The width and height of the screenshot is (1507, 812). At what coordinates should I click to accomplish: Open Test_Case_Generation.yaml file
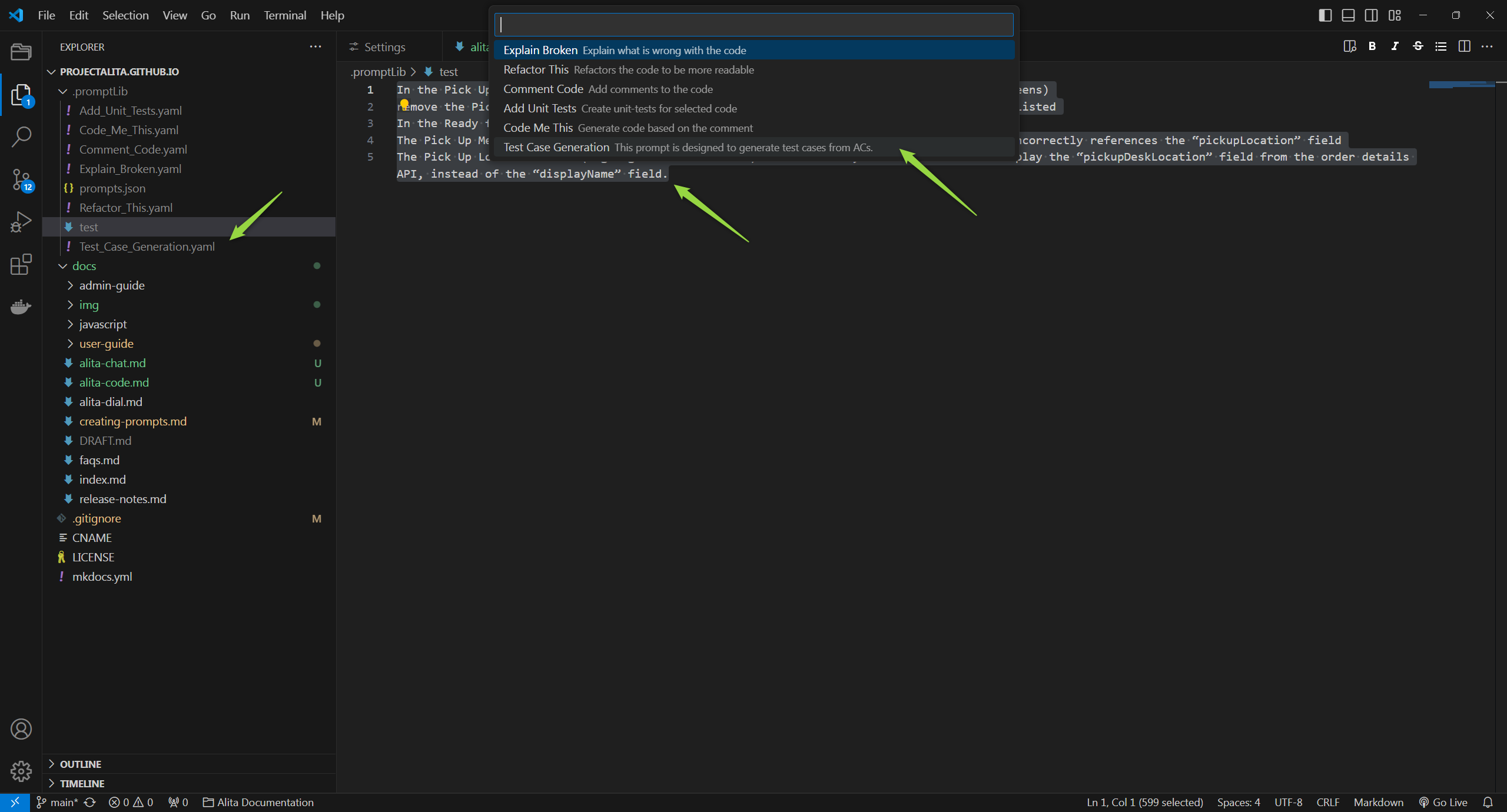coord(188,247)
